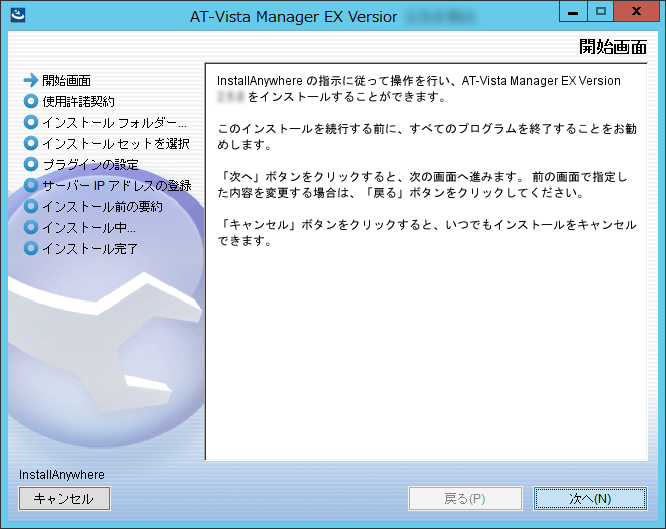Screen dimensions: 666x529
Task: Click the paragraph about 「次へ」ボタン
Action: (423, 184)
